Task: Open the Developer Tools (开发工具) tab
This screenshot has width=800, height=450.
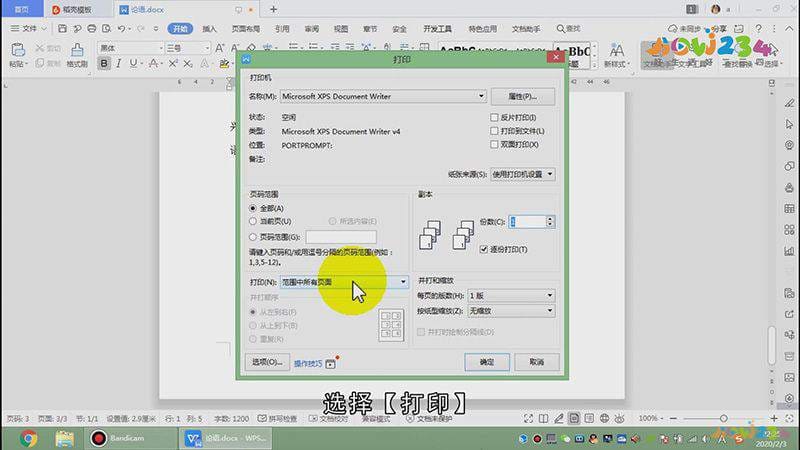Action: tap(437, 29)
